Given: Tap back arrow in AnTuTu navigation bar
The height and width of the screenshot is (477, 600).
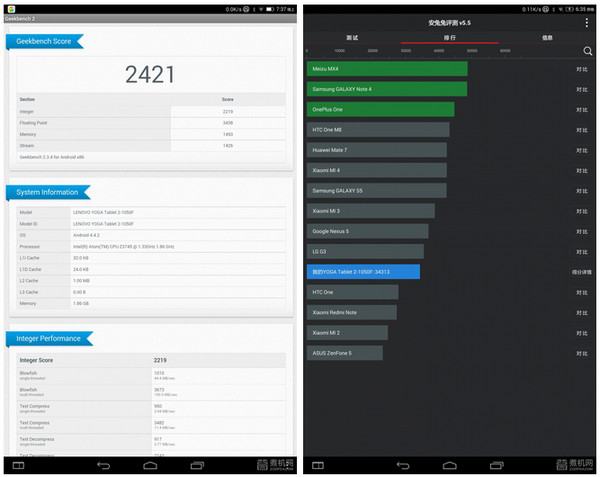Looking at the screenshot, I should 403,465.
